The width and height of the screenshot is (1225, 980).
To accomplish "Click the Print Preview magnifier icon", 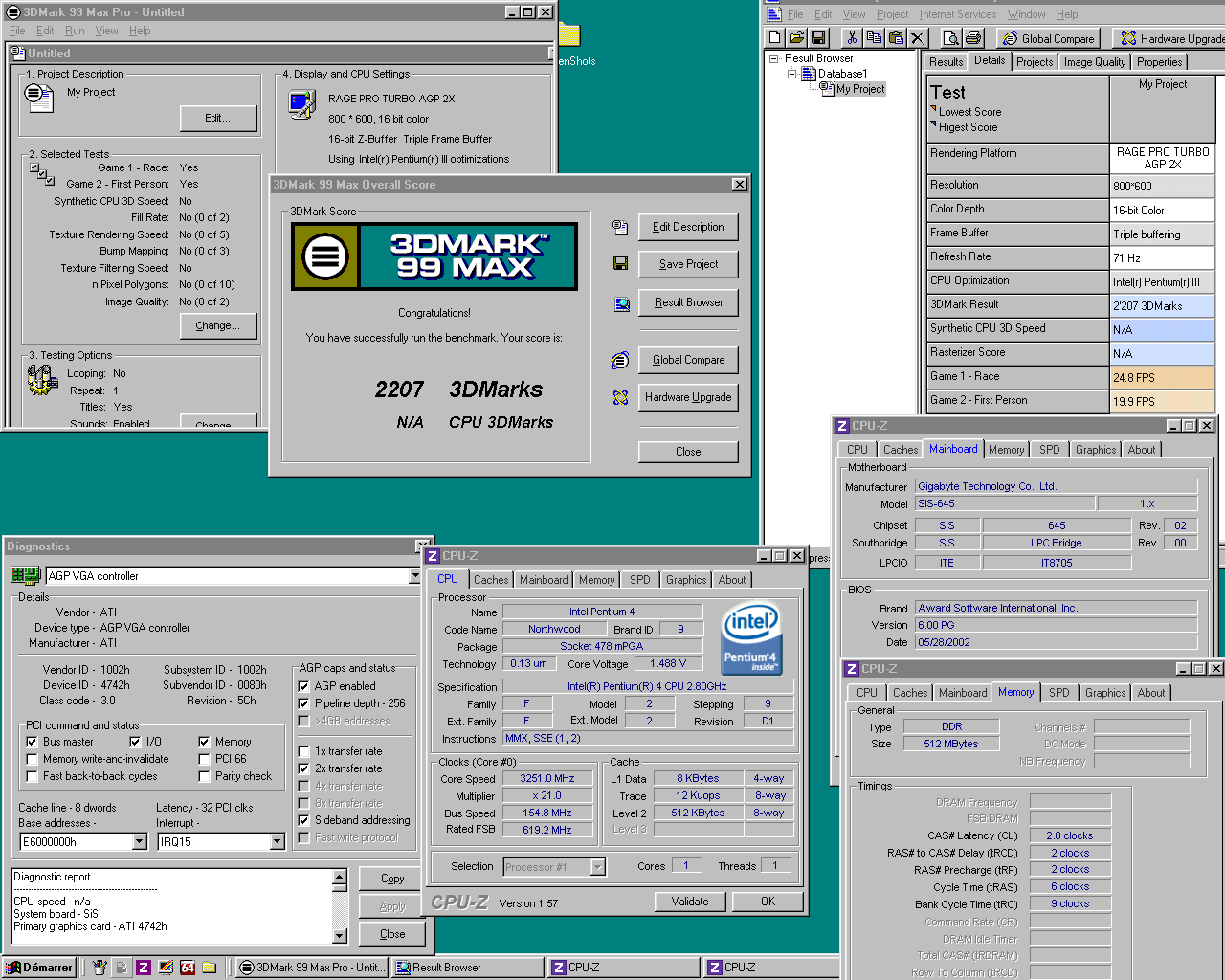I will (951, 37).
